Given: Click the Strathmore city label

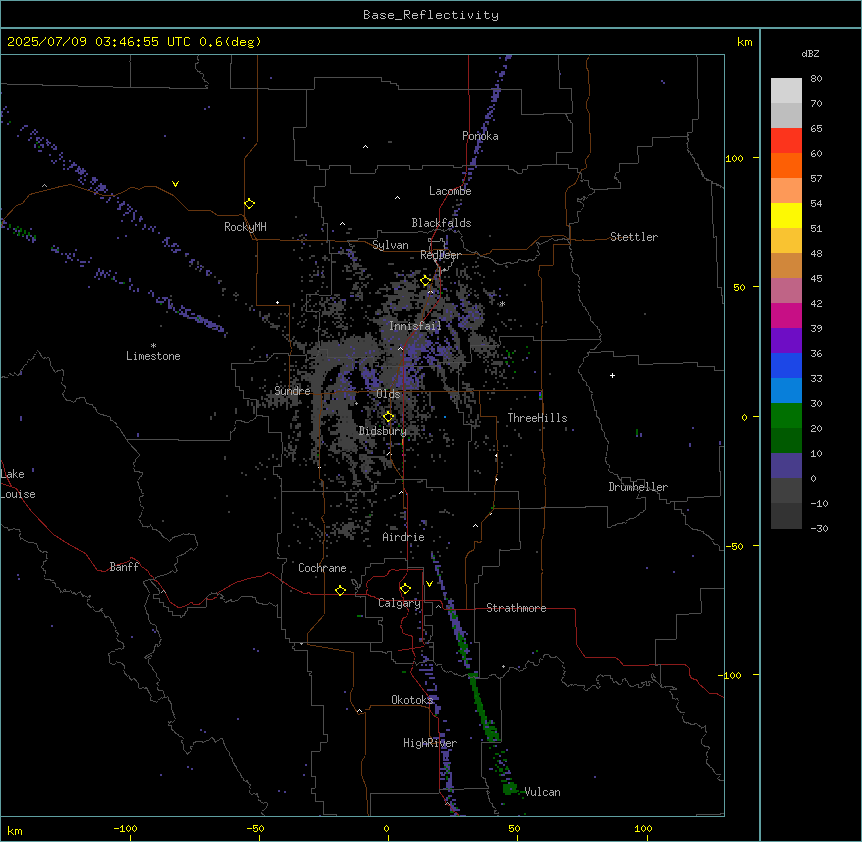Looking at the screenshot, I should 516,608.
